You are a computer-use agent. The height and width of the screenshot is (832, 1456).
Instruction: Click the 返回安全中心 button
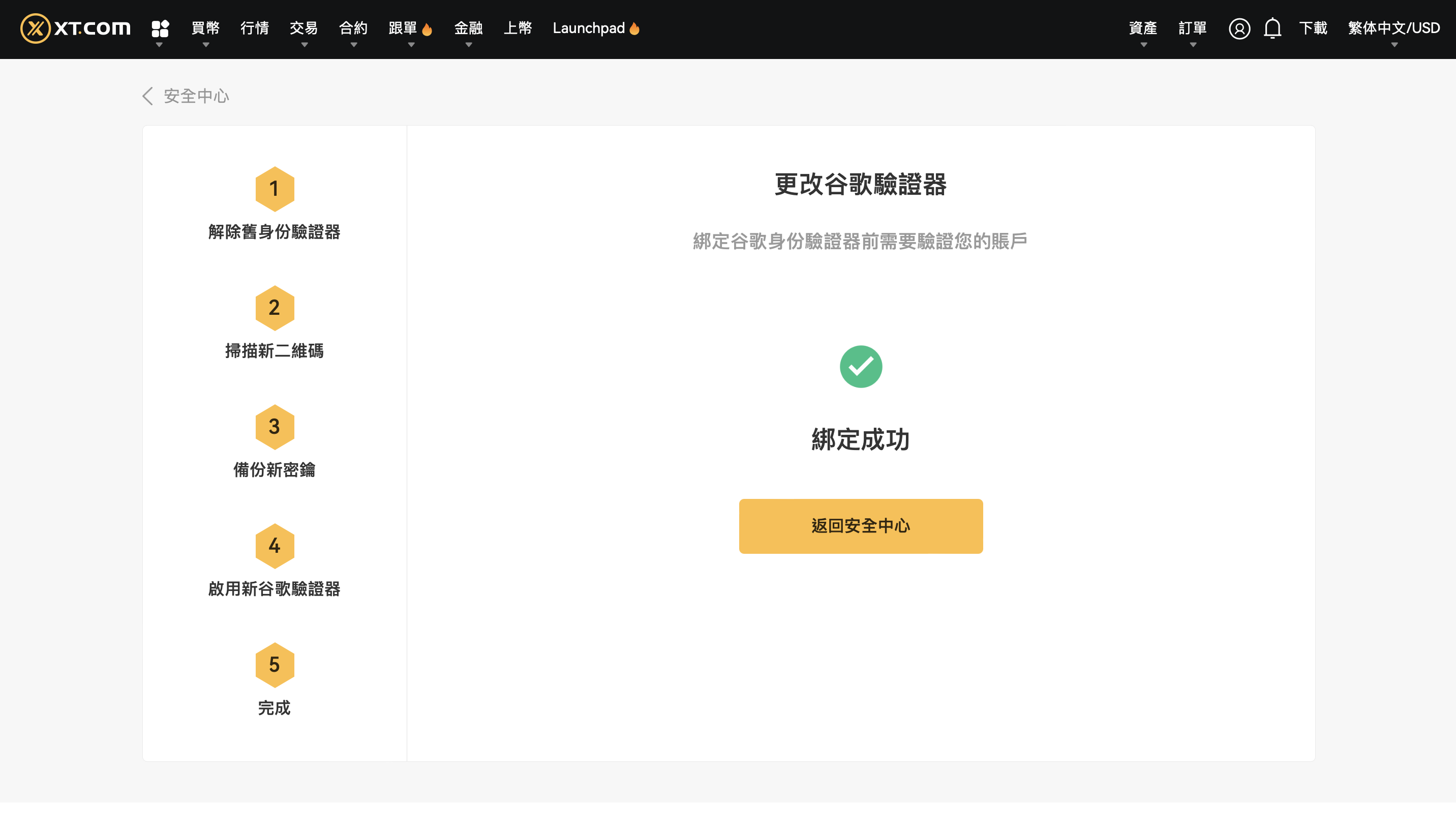tap(861, 526)
